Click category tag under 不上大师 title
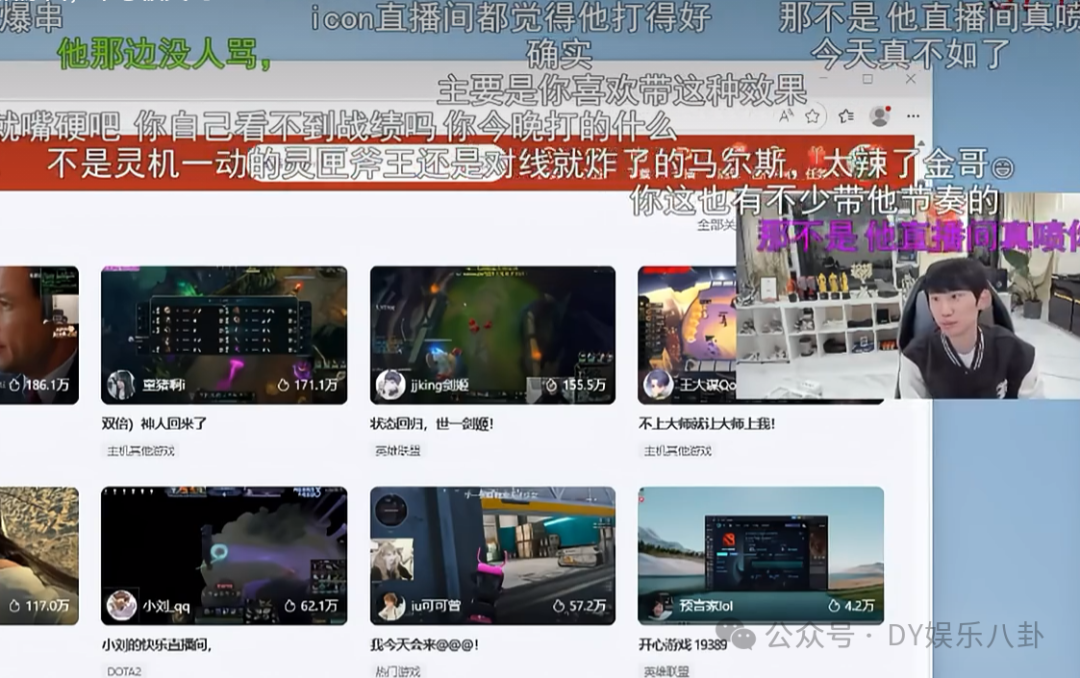This screenshot has width=1080, height=678. [x=677, y=451]
